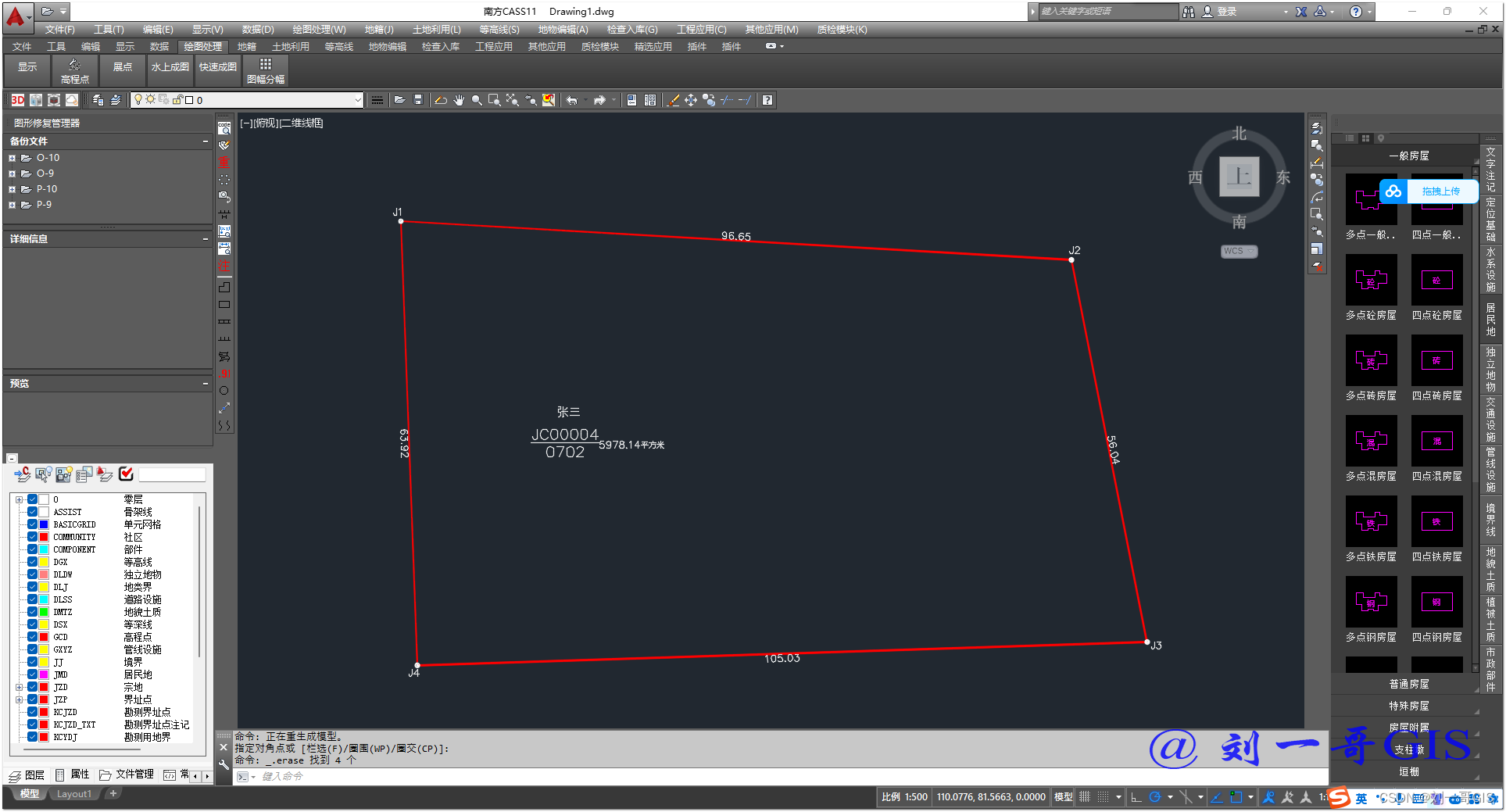Click the ortho mode status bar icon
Image resolution: width=1506 pixels, height=812 pixels.
click(1136, 797)
